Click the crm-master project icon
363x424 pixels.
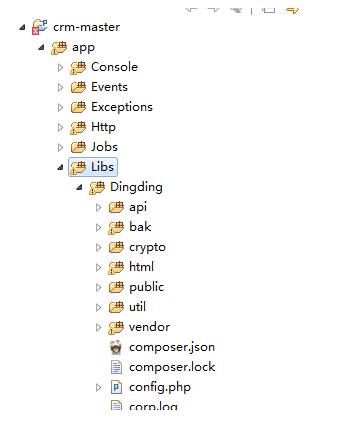40,27
